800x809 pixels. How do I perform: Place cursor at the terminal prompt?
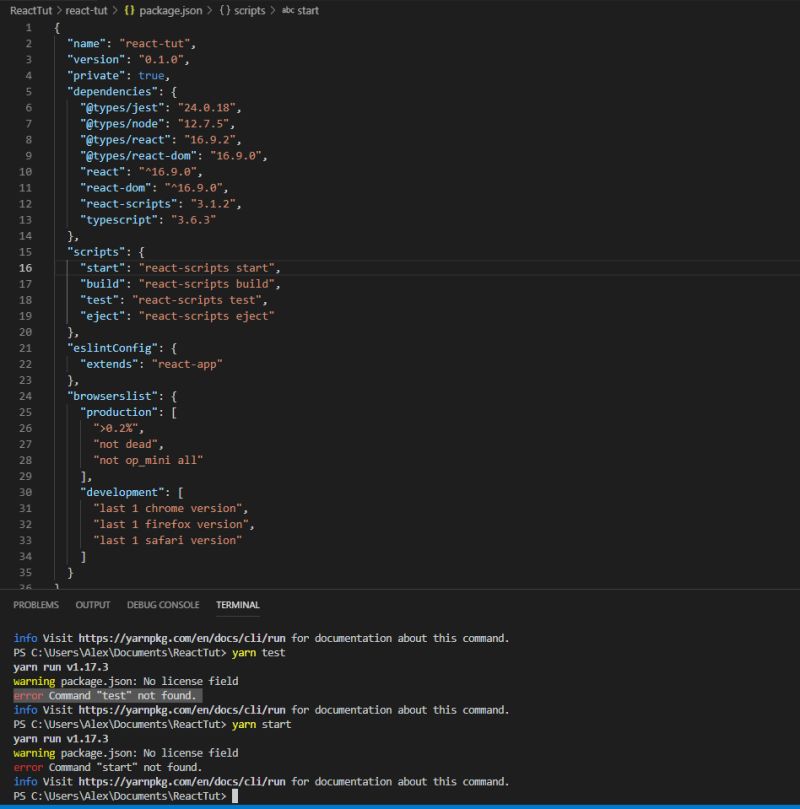tap(236, 796)
